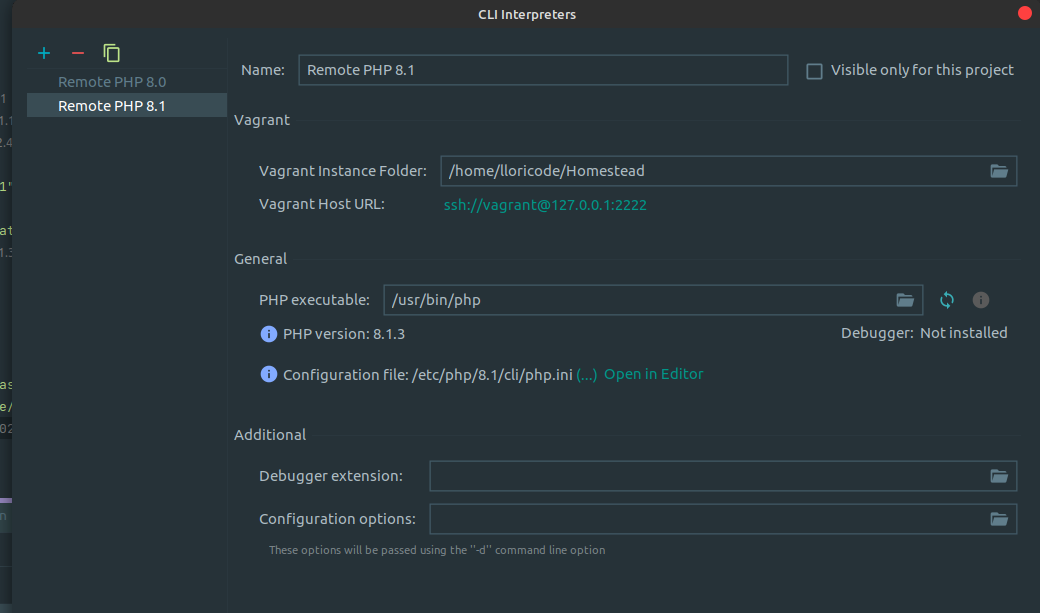The height and width of the screenshot is (613, 1040).
Task: Click inside the Configuration options field
Action: [x=700, y=518]
